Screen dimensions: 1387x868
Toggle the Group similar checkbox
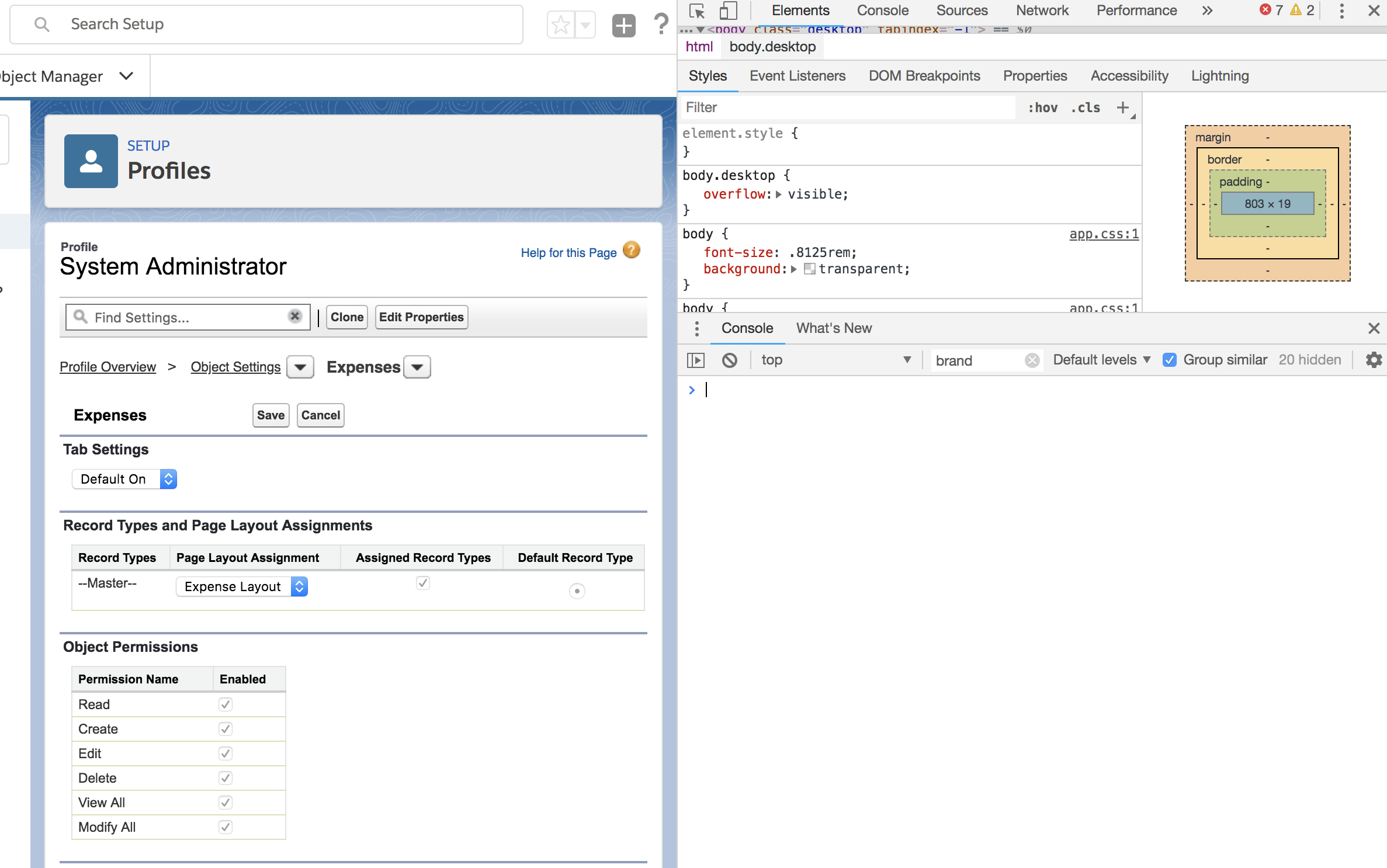click(1169, 360)
